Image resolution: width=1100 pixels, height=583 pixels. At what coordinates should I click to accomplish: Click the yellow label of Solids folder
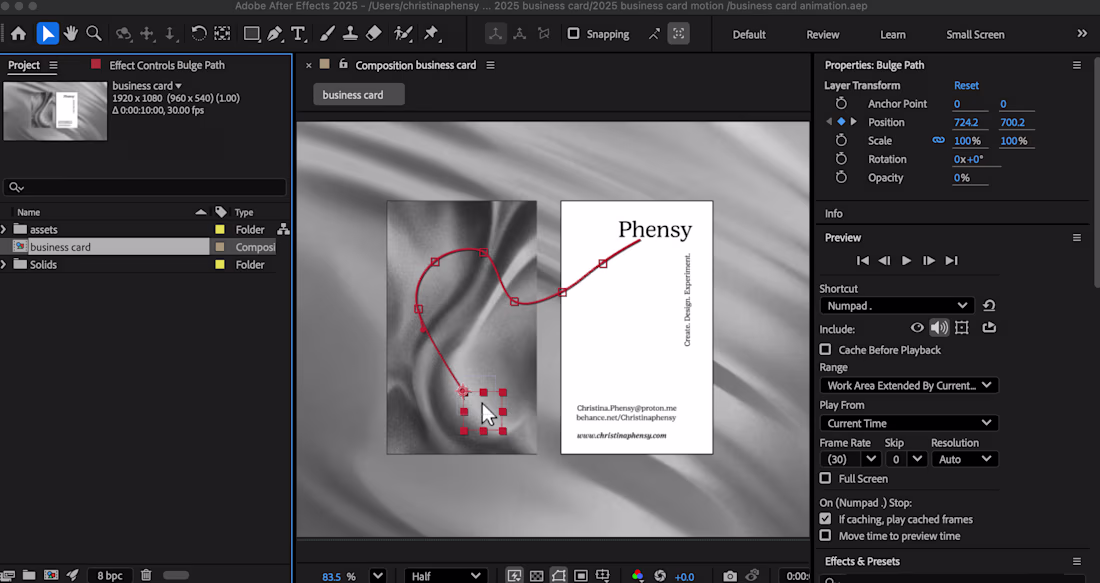click(x=220, y=265)
